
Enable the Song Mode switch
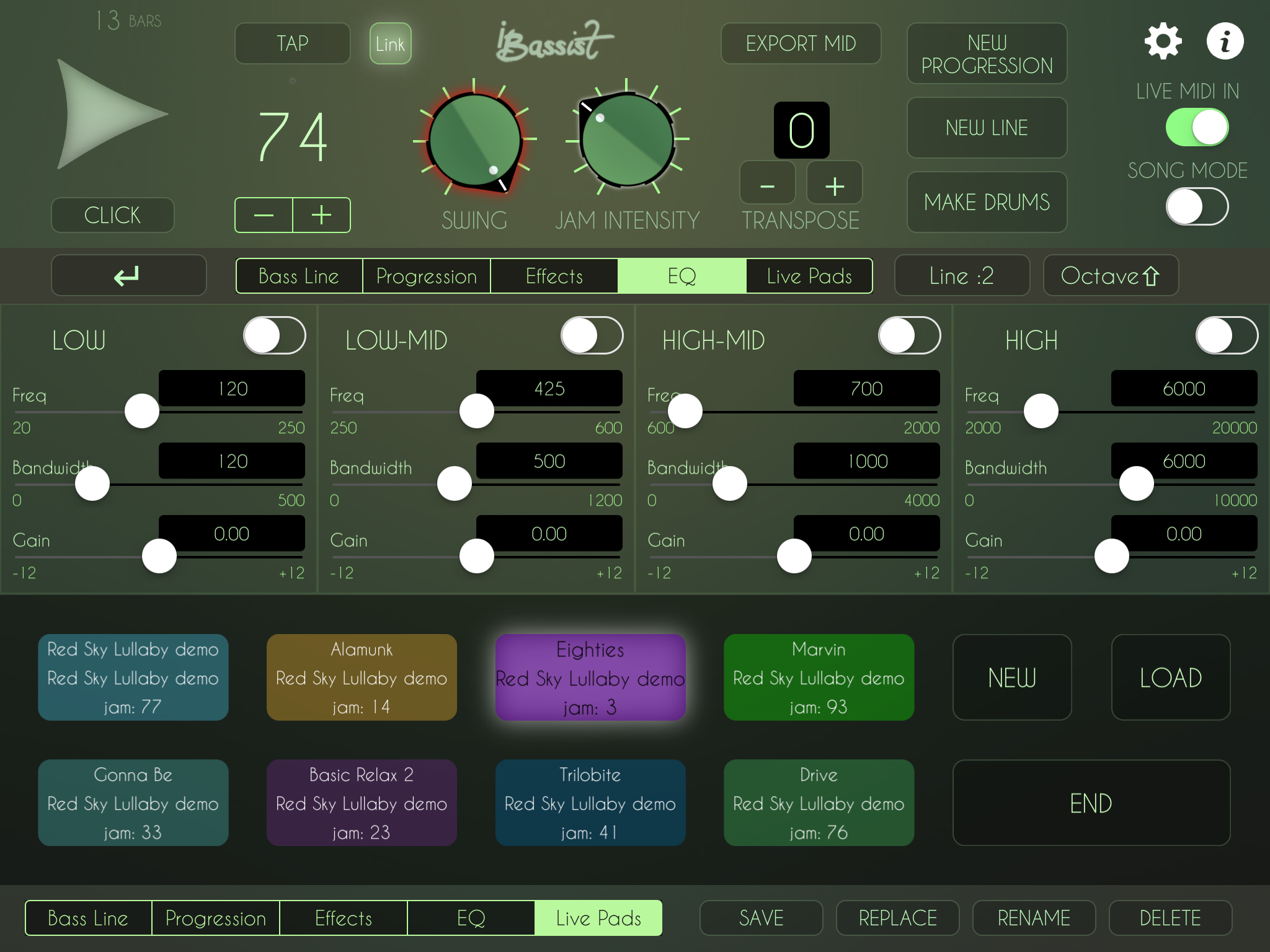coord(1197,207)
